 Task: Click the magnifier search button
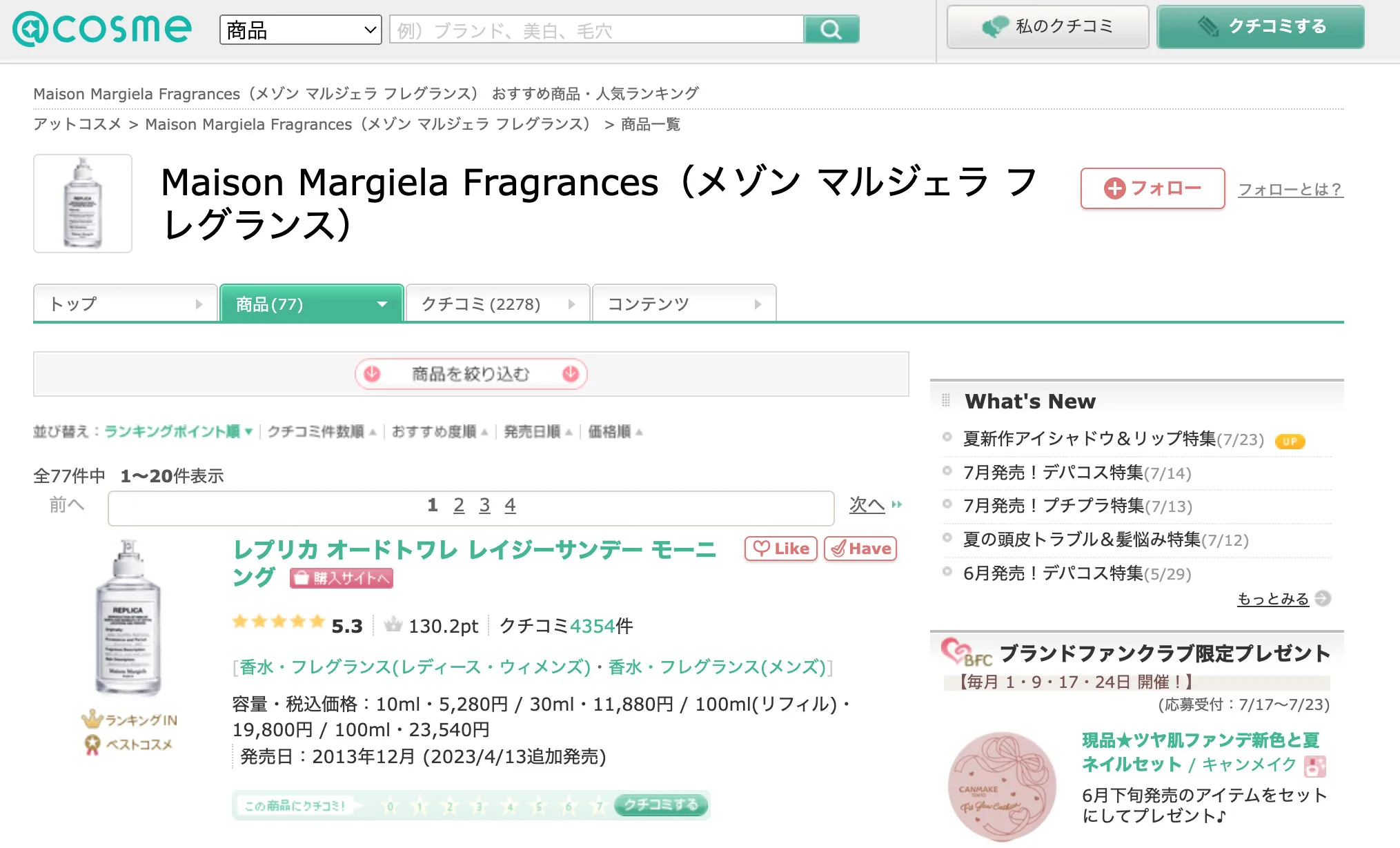(x=831, y=30)
